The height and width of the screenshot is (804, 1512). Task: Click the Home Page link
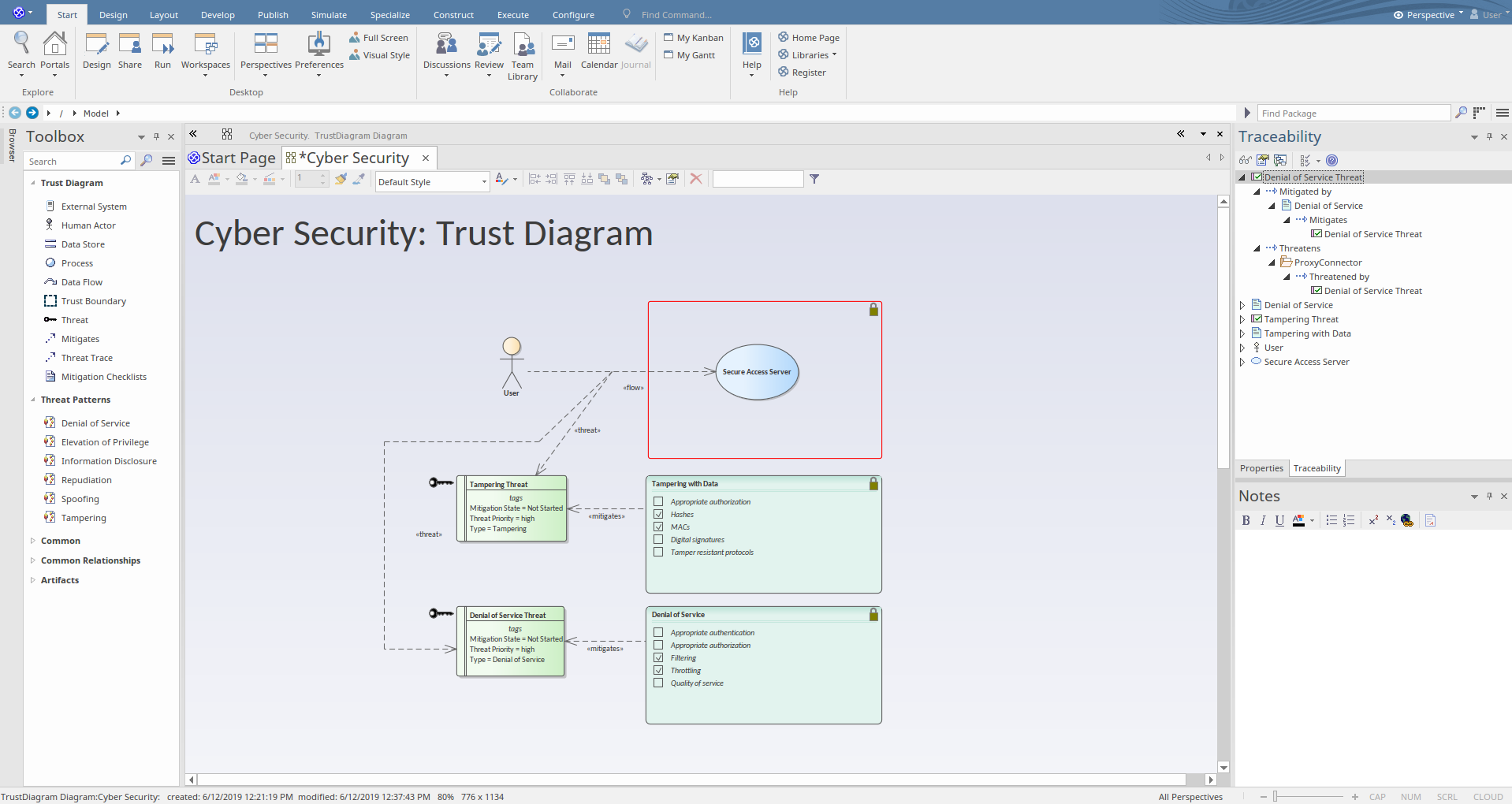815,38
